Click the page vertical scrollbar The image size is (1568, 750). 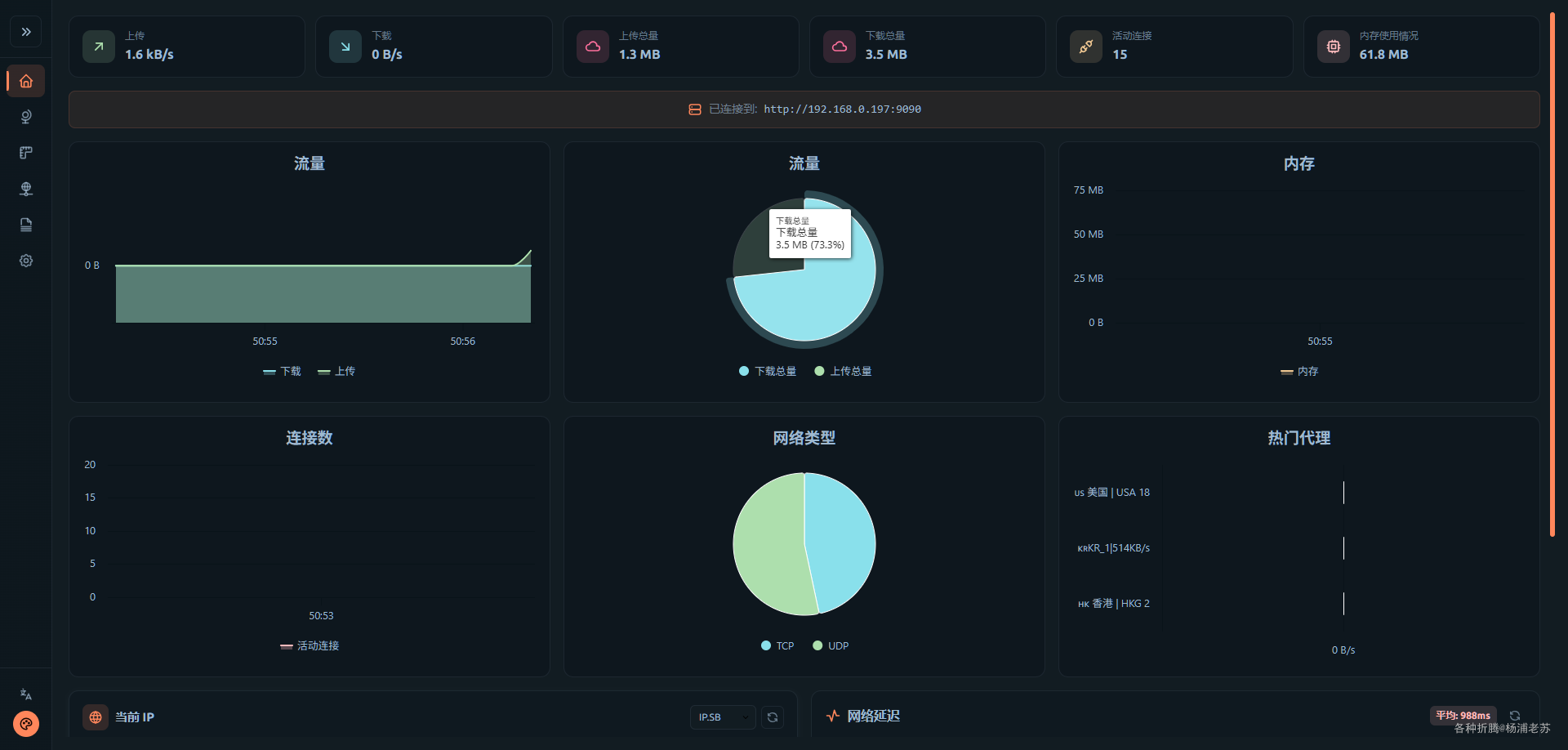(x=1552, y=275)
